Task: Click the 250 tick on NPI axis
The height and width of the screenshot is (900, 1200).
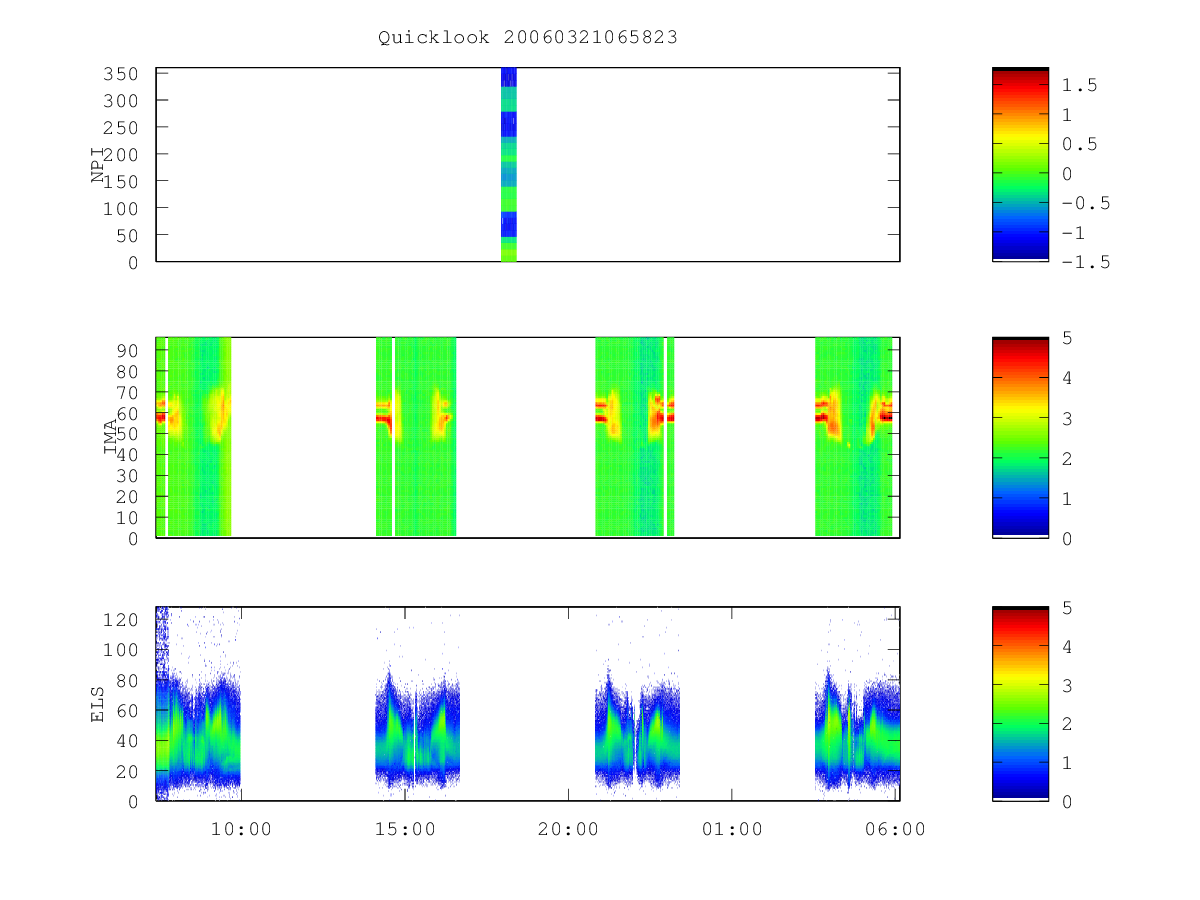Action: click(120, 128)
